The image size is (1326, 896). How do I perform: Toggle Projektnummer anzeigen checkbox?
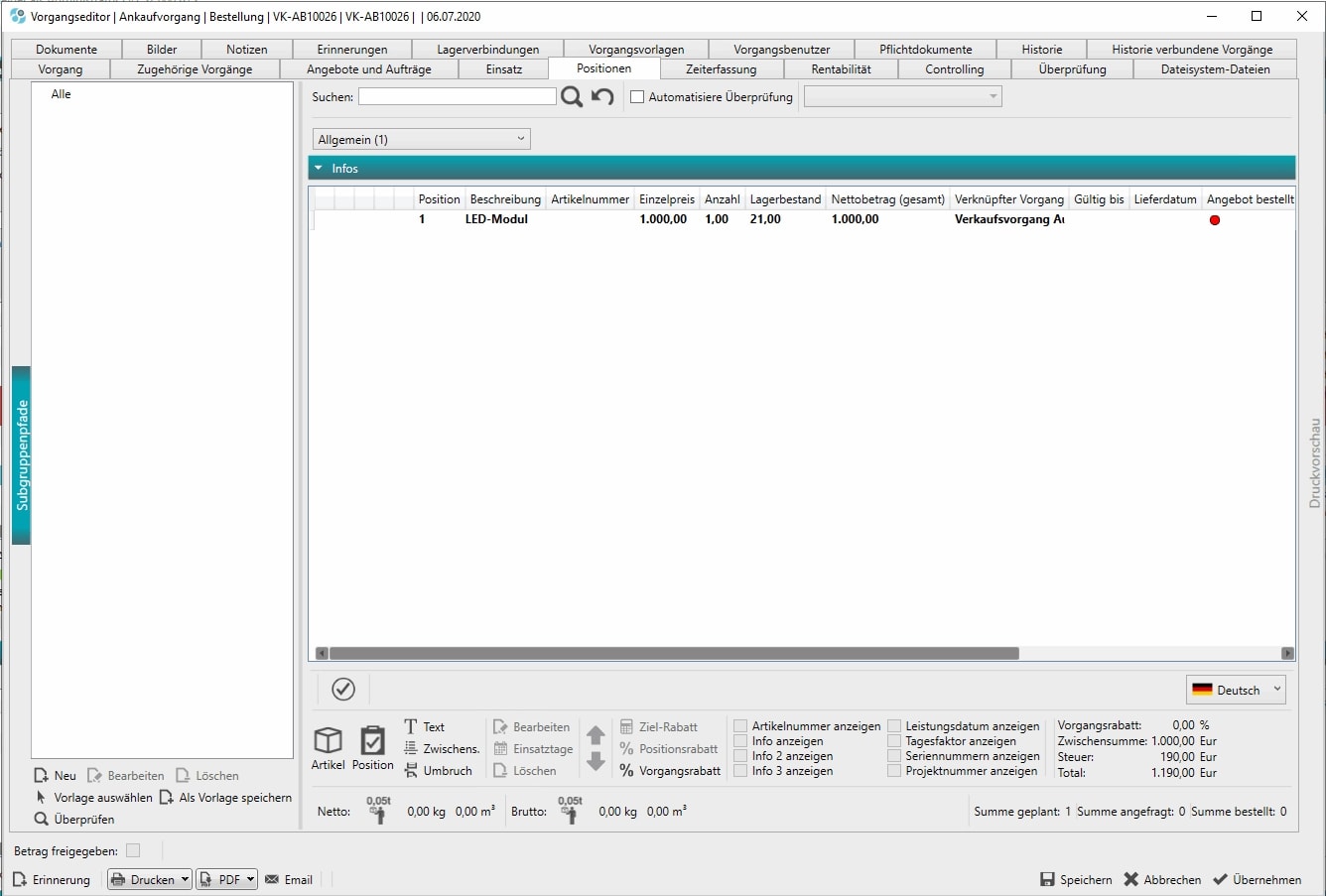coord(894,770)
